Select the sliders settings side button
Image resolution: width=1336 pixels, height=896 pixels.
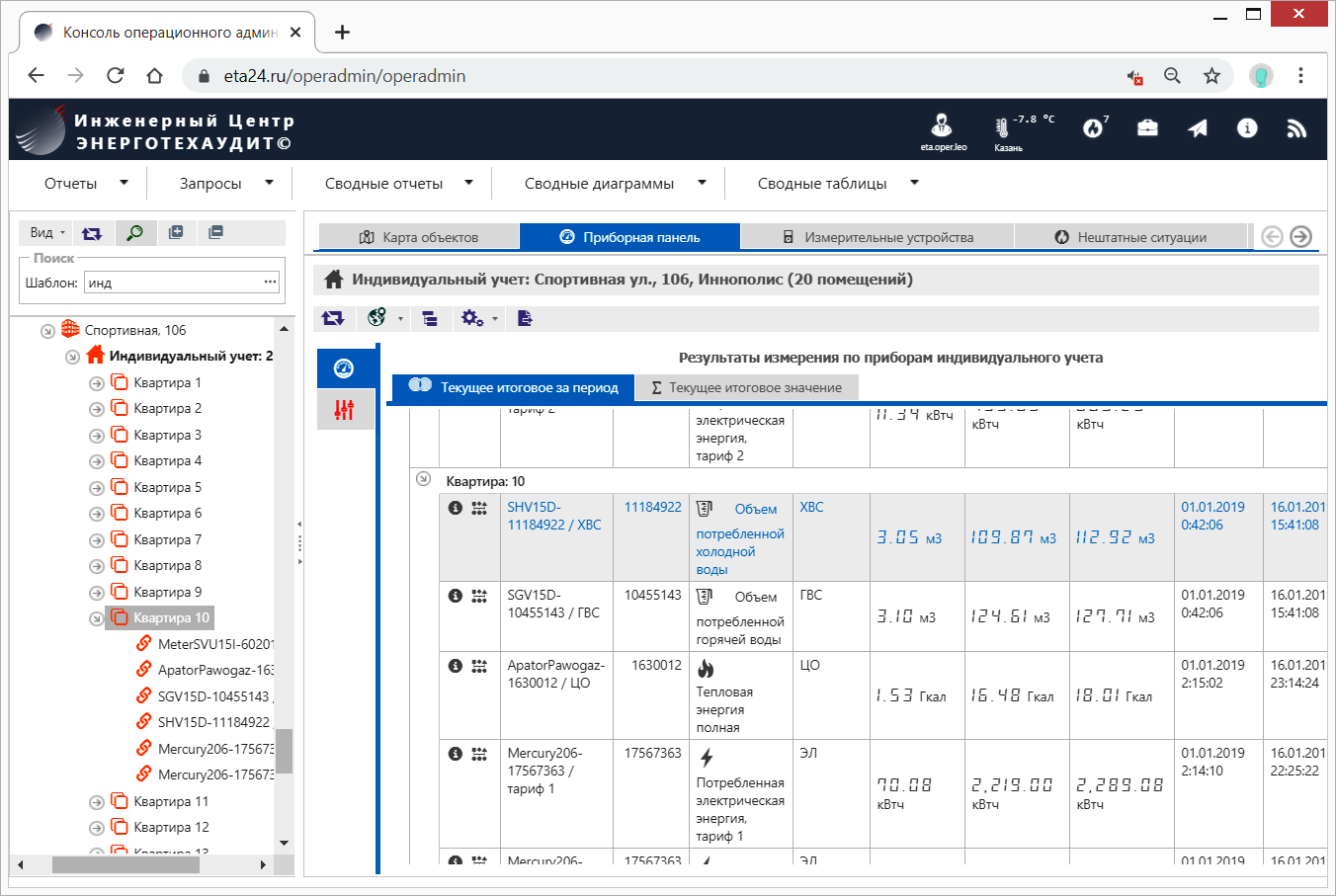point(345,409)
